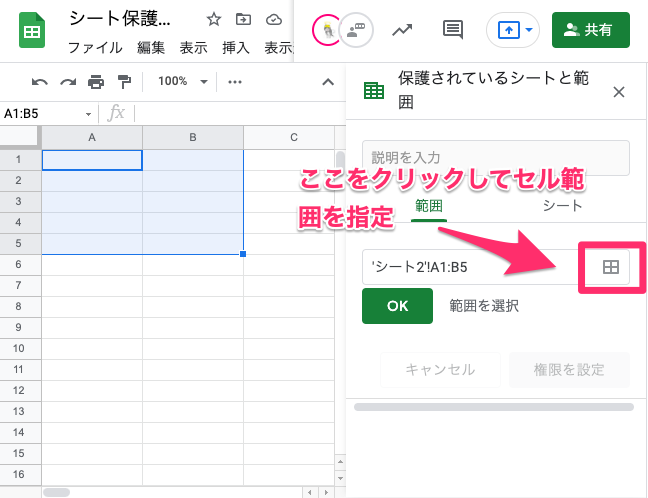Close the protected sheets side panel

(x=618, y=92)
